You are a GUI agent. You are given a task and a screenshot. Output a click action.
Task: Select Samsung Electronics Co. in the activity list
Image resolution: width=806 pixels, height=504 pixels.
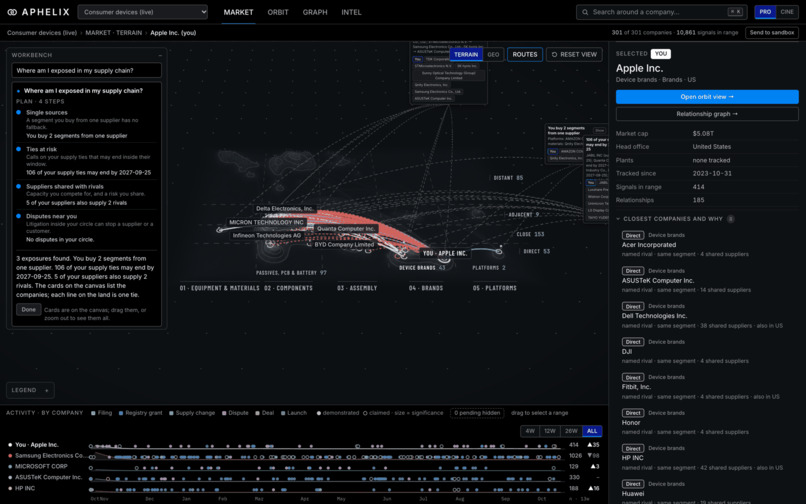pyautogui.click(x=50, y=456)
